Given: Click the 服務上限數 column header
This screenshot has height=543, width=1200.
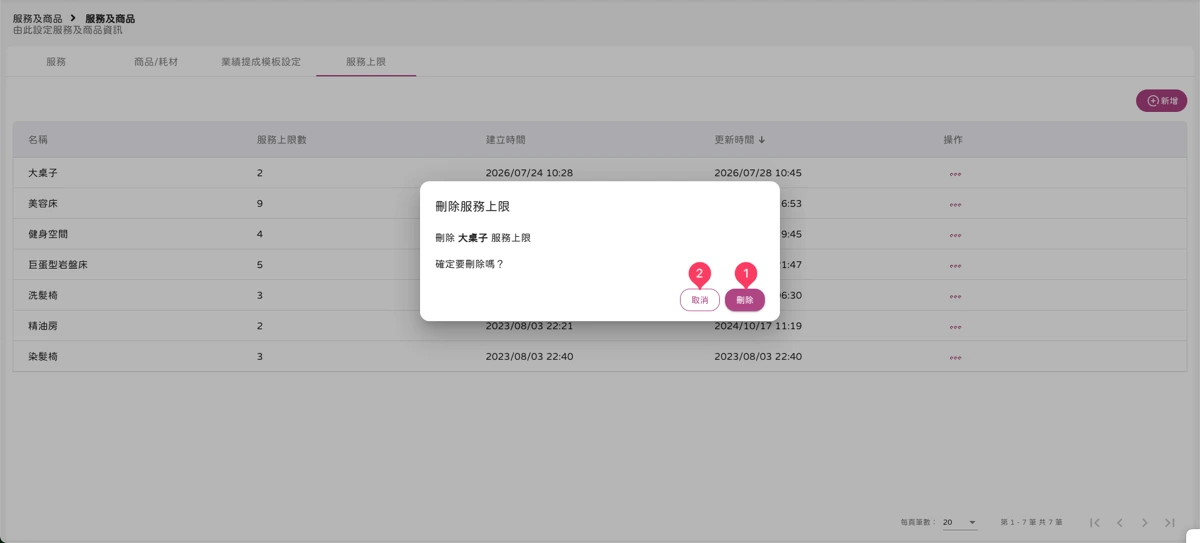Looking at the screenshot, I should point(282,140).
